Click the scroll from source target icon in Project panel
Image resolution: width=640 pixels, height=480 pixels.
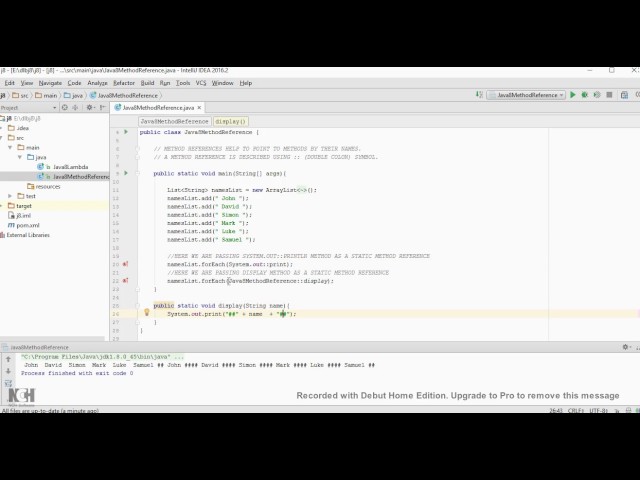tap(64, 107)
